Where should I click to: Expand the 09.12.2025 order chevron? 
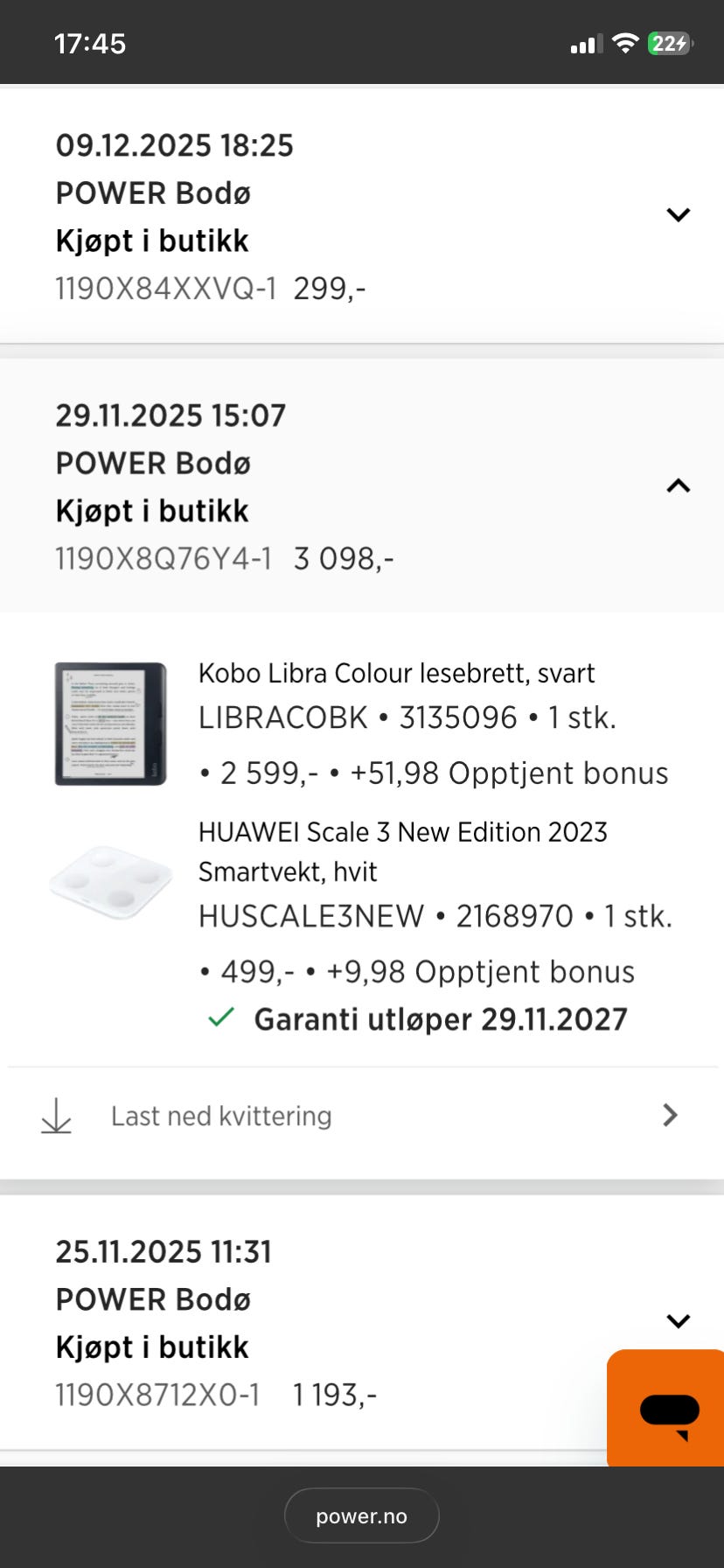[x=679, y=215]
